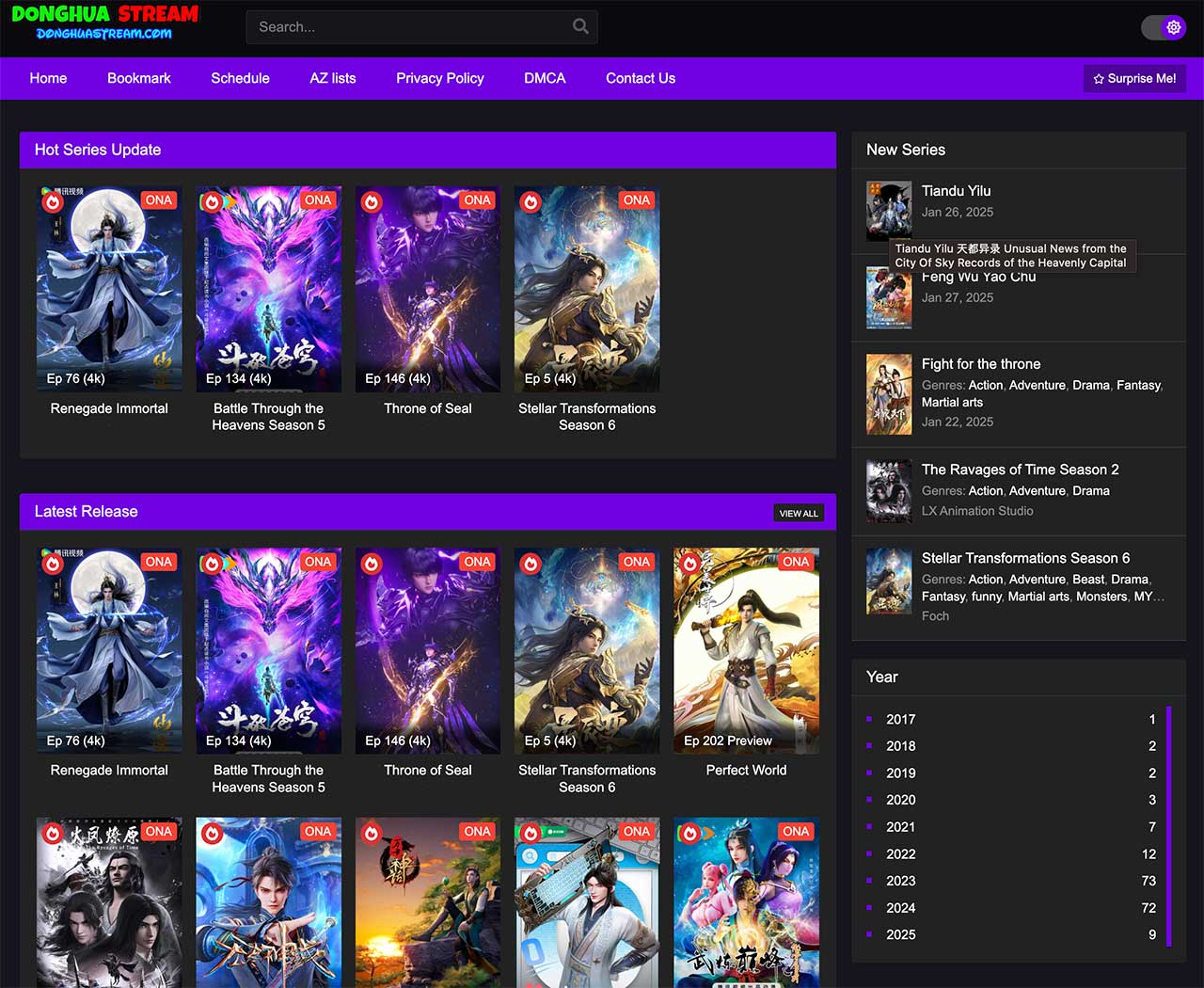The image size is (1204, 988).
Task: Toggle the dark mode switch
Action: (1163, 27)
